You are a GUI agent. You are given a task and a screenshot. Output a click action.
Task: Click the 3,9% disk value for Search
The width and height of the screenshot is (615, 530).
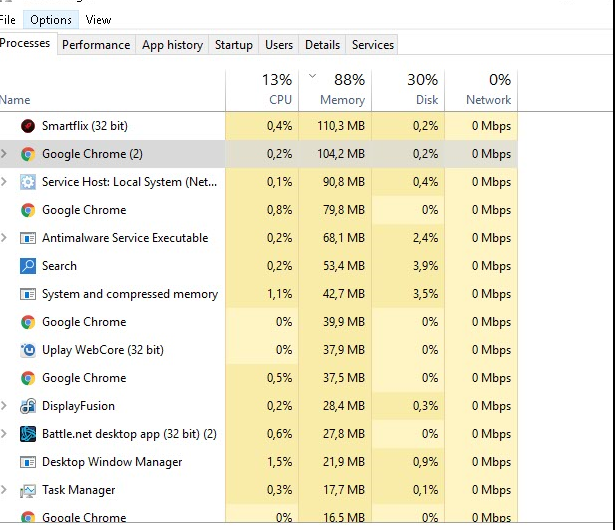(425, 266)
